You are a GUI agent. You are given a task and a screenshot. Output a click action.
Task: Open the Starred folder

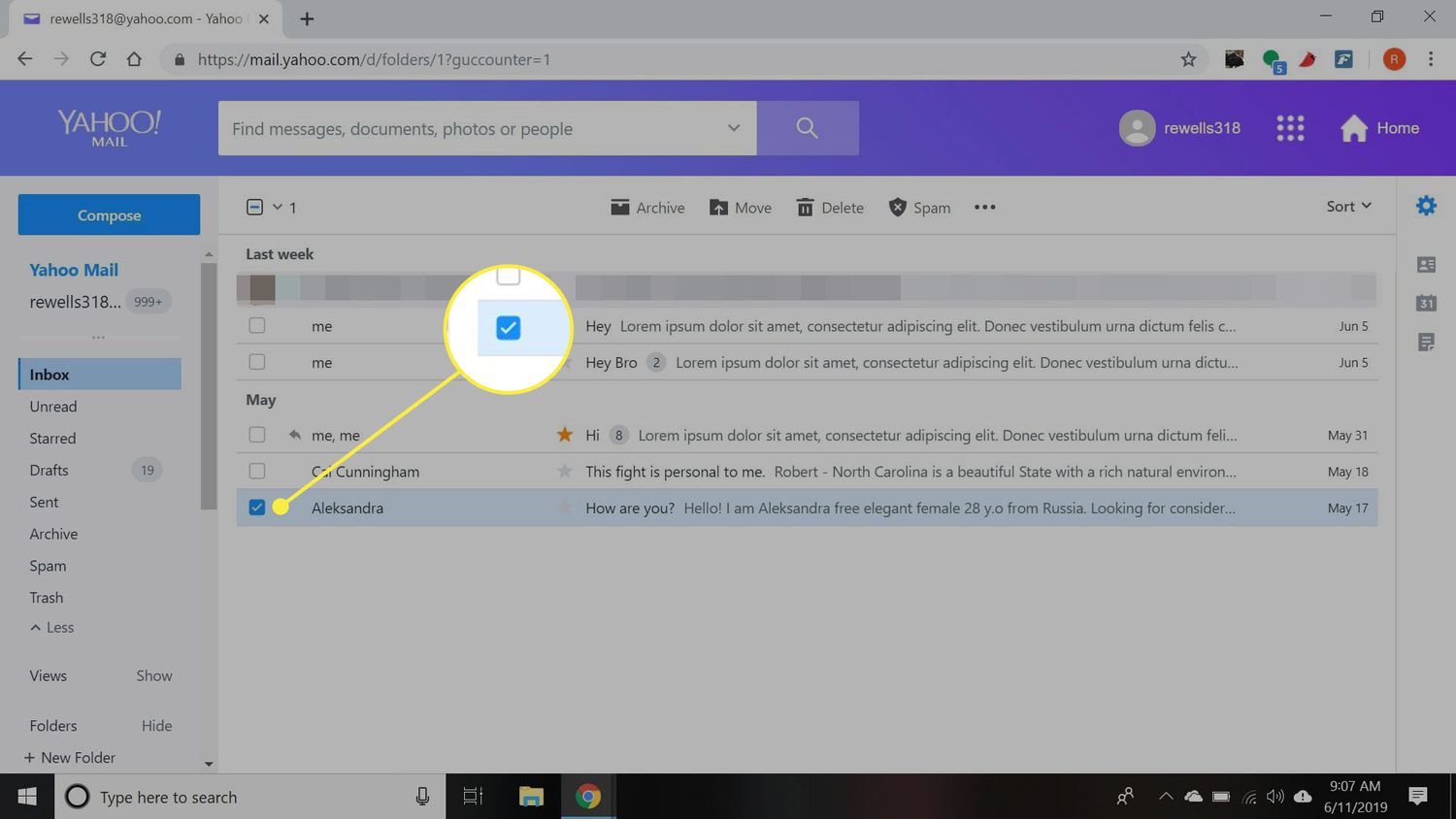tap(52, 439)
